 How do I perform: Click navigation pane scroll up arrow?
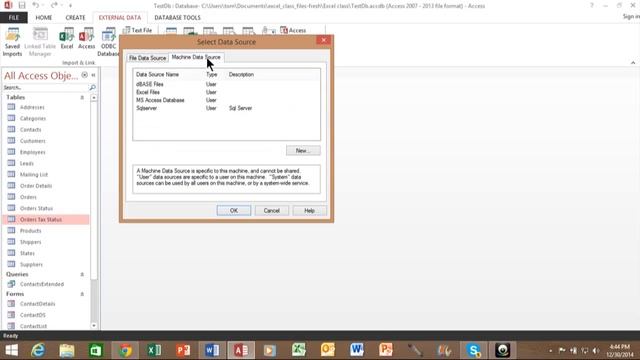[x=94, y=98]
